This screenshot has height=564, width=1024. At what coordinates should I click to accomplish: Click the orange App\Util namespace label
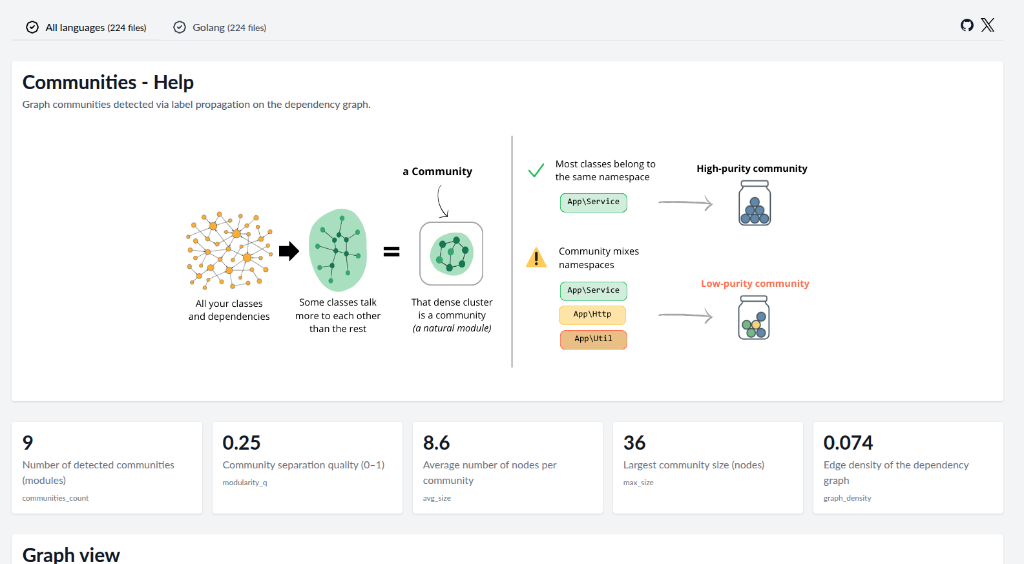coord(593,340)
